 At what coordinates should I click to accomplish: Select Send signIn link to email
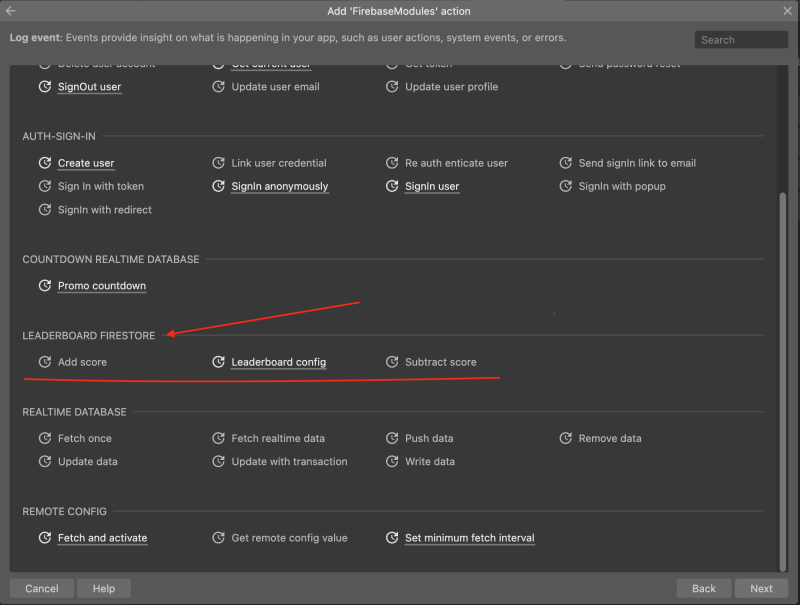(x=637, y=163)
